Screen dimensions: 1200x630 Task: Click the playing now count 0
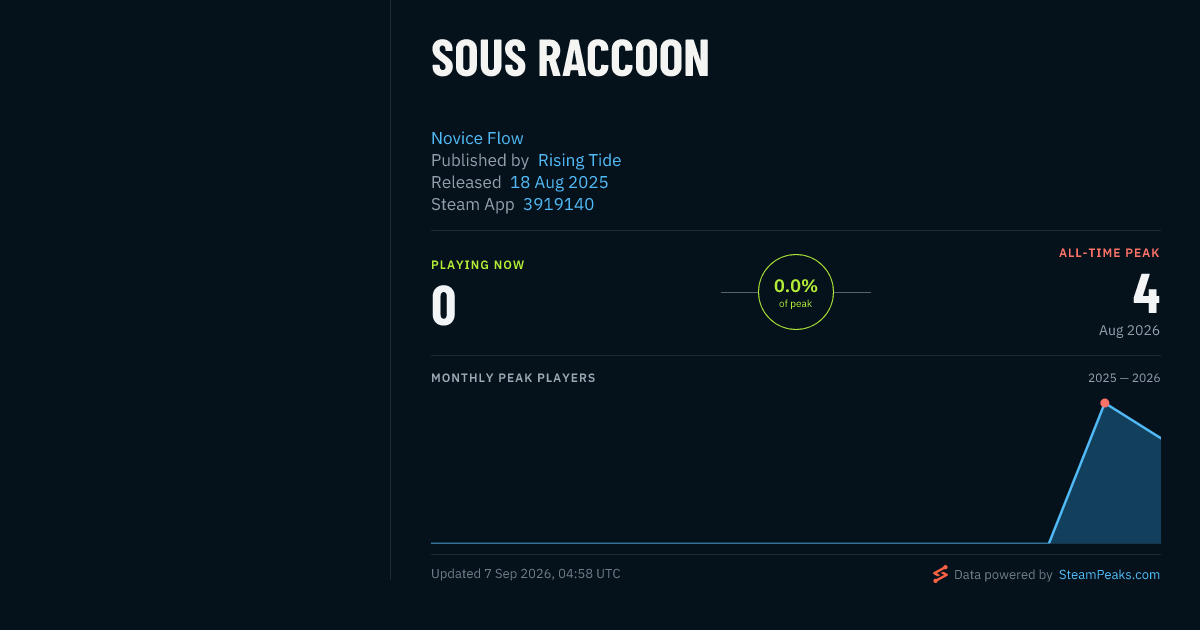444,306
